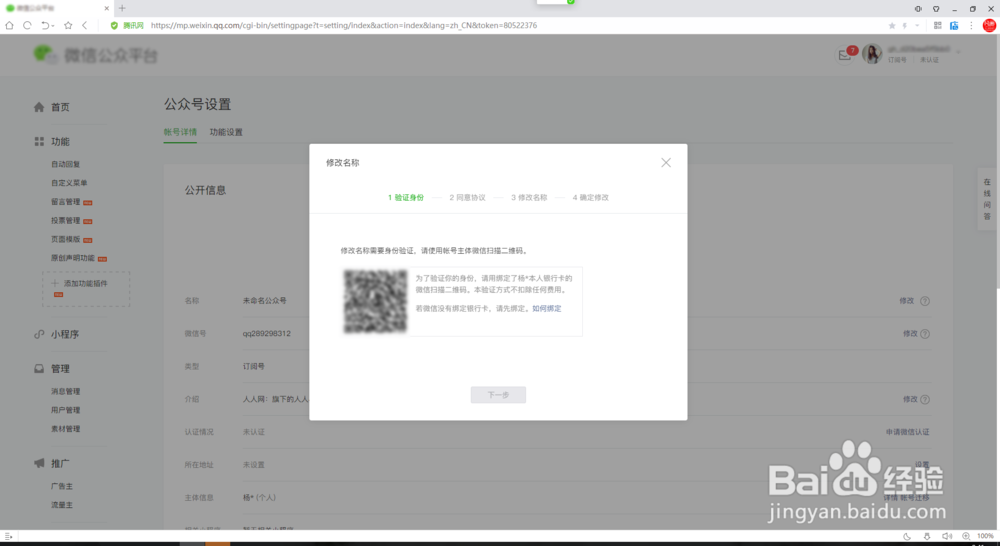Screen dimensions: 1000x546
Task: Select step 2 同意协议 in the wizard
Action: coord(467,198)
